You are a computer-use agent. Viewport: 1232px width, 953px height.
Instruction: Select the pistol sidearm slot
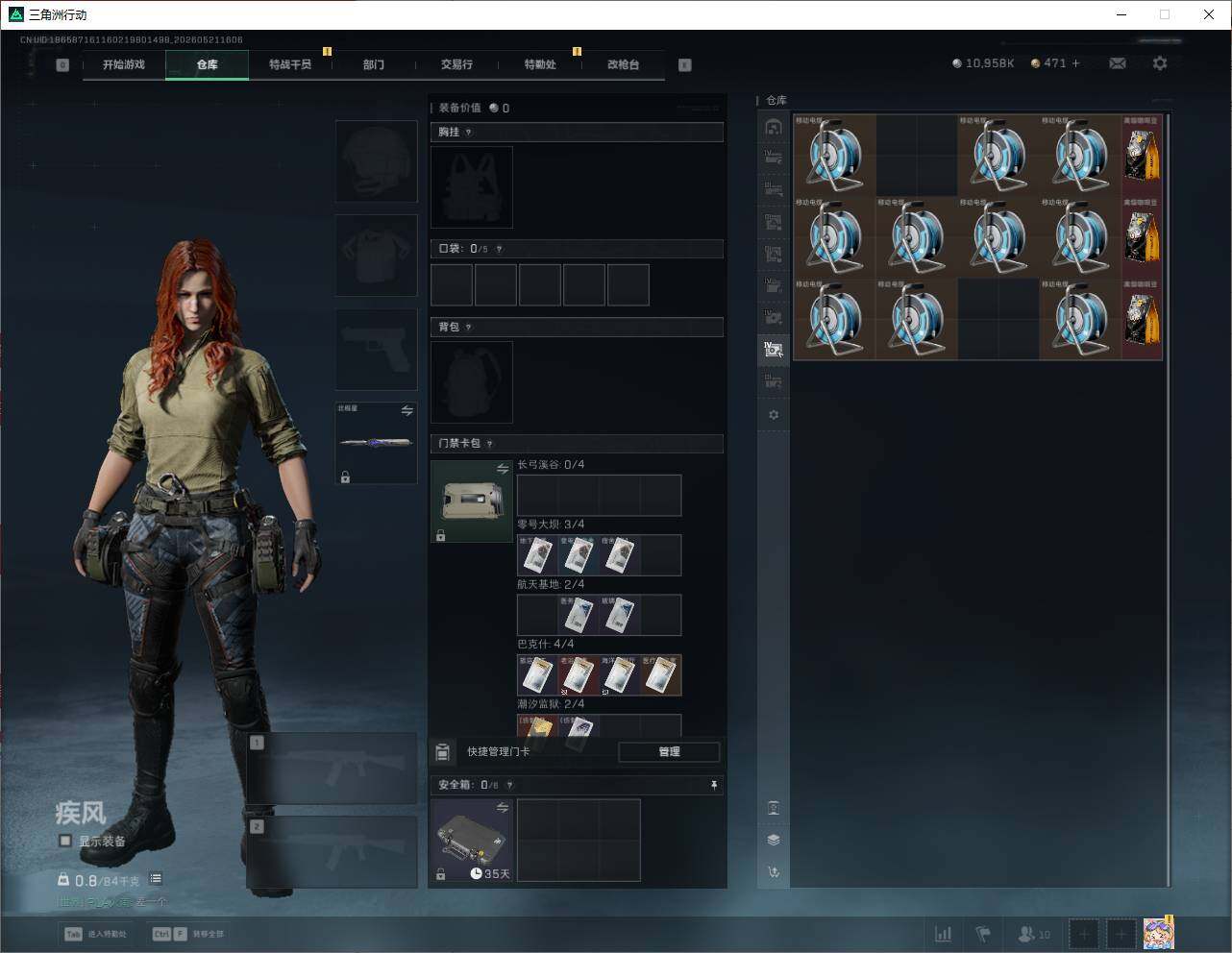coord(376,349)
